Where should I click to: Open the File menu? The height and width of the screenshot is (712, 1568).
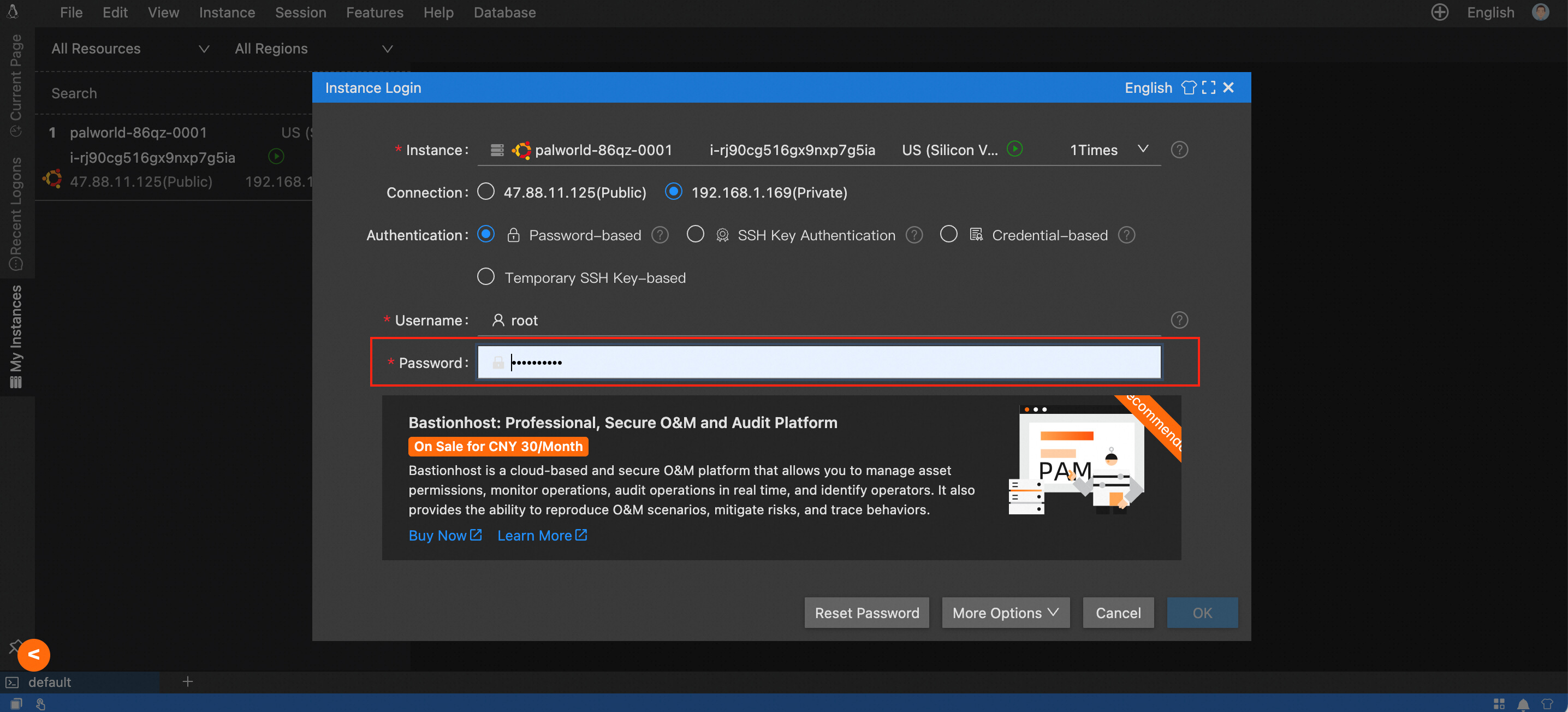point(71,12)
